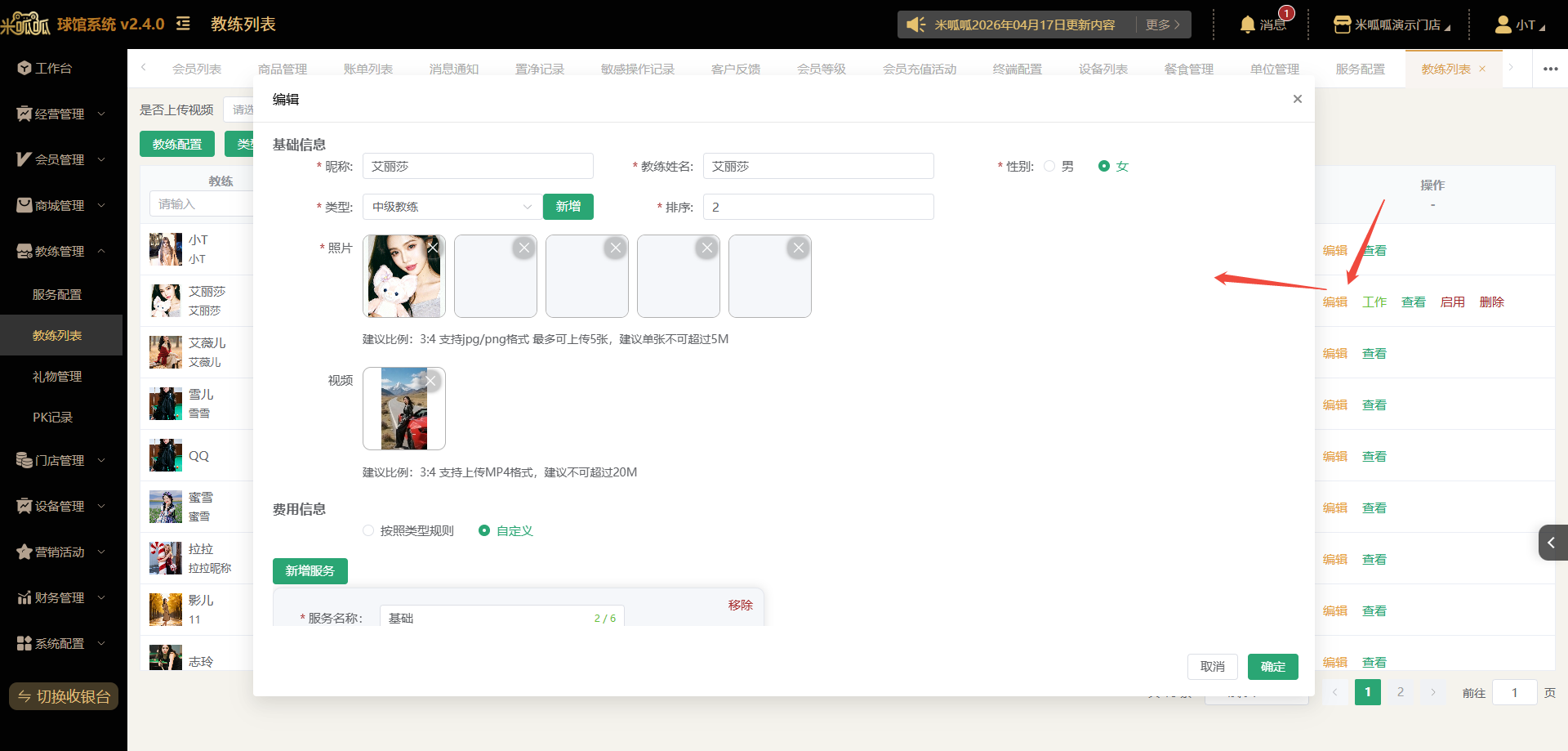Click the 教练姓名 input field
The width and height of the screenshot is (1568, 751).
(818, 166)
